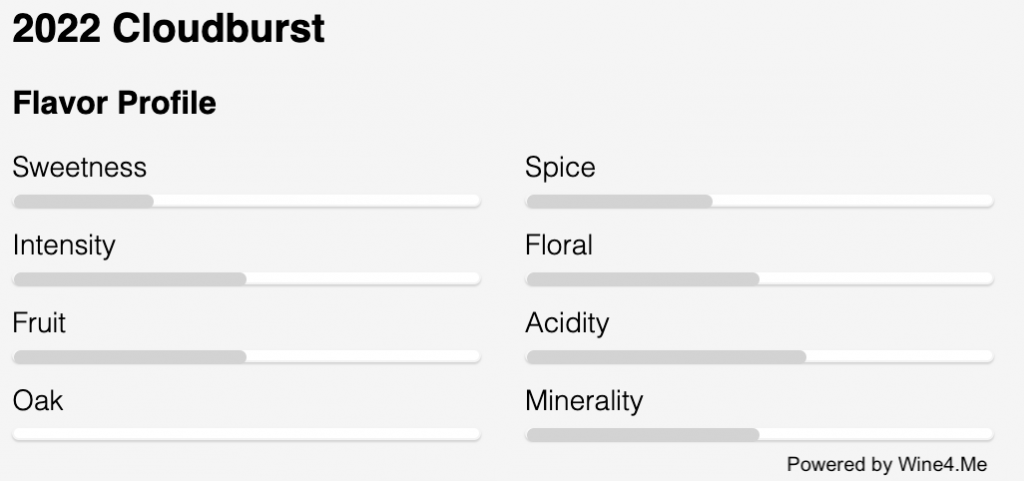This screenshot has height=481, width=1024.
Task: Click the 2022 Cloudburst title
Action: click(169, 29)
